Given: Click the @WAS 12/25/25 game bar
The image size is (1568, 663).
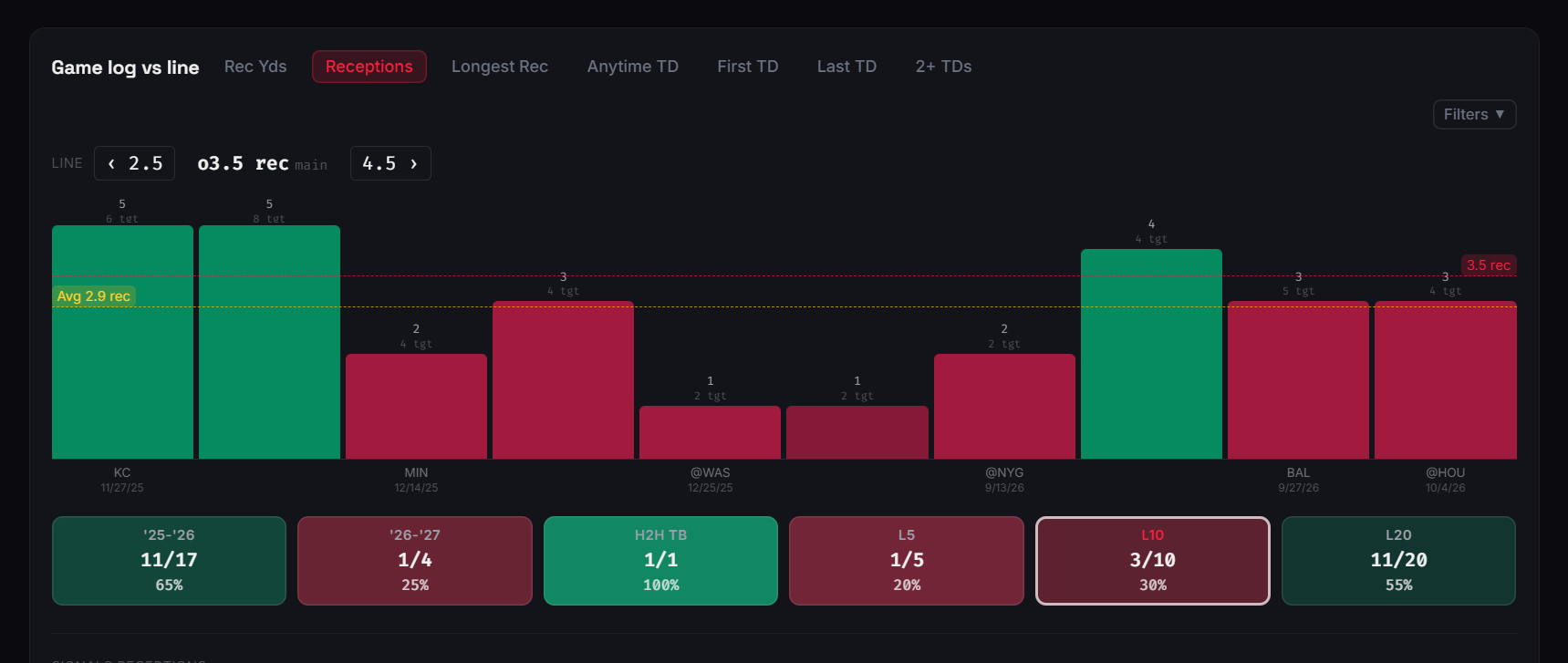Looking at the screenshot, I should point(710,432).
